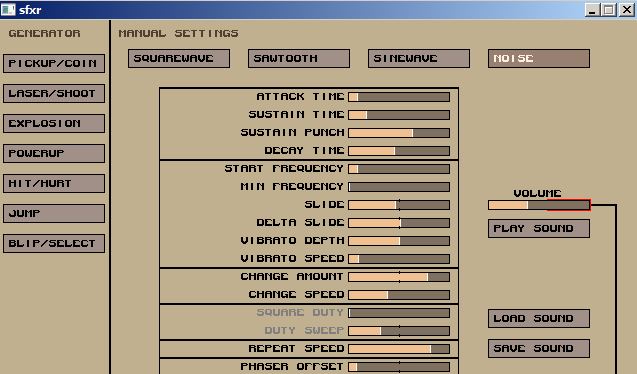Generate a Hit/Hurt sound
Image resolution: width=637 pixels, height=374 pixels.
click(x=54, y=184)
